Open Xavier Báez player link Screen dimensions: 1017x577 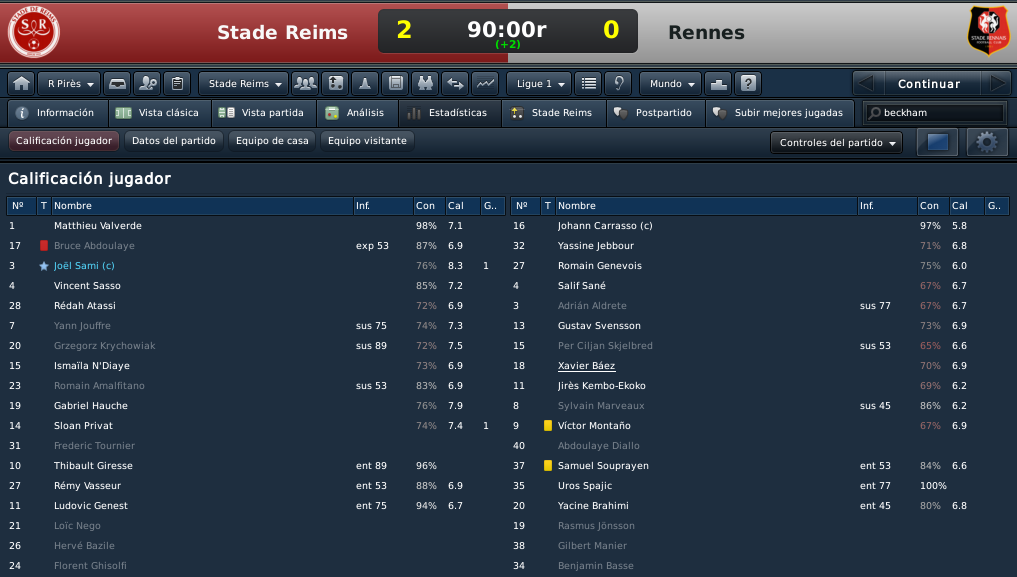(586, 366)
